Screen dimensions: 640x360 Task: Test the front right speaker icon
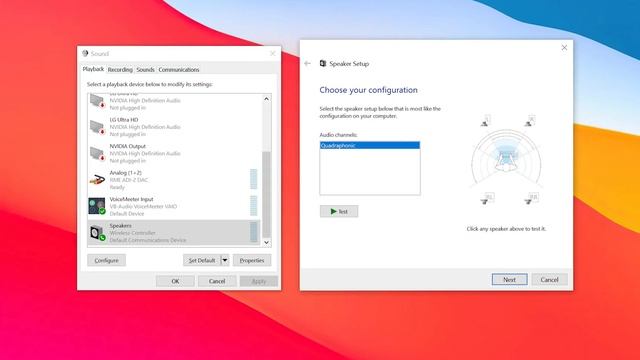coord(529,121)
